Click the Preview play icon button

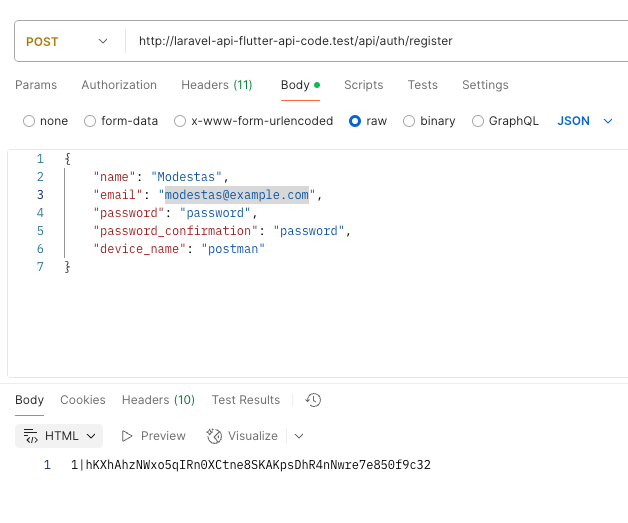click(x=127, y=436)
